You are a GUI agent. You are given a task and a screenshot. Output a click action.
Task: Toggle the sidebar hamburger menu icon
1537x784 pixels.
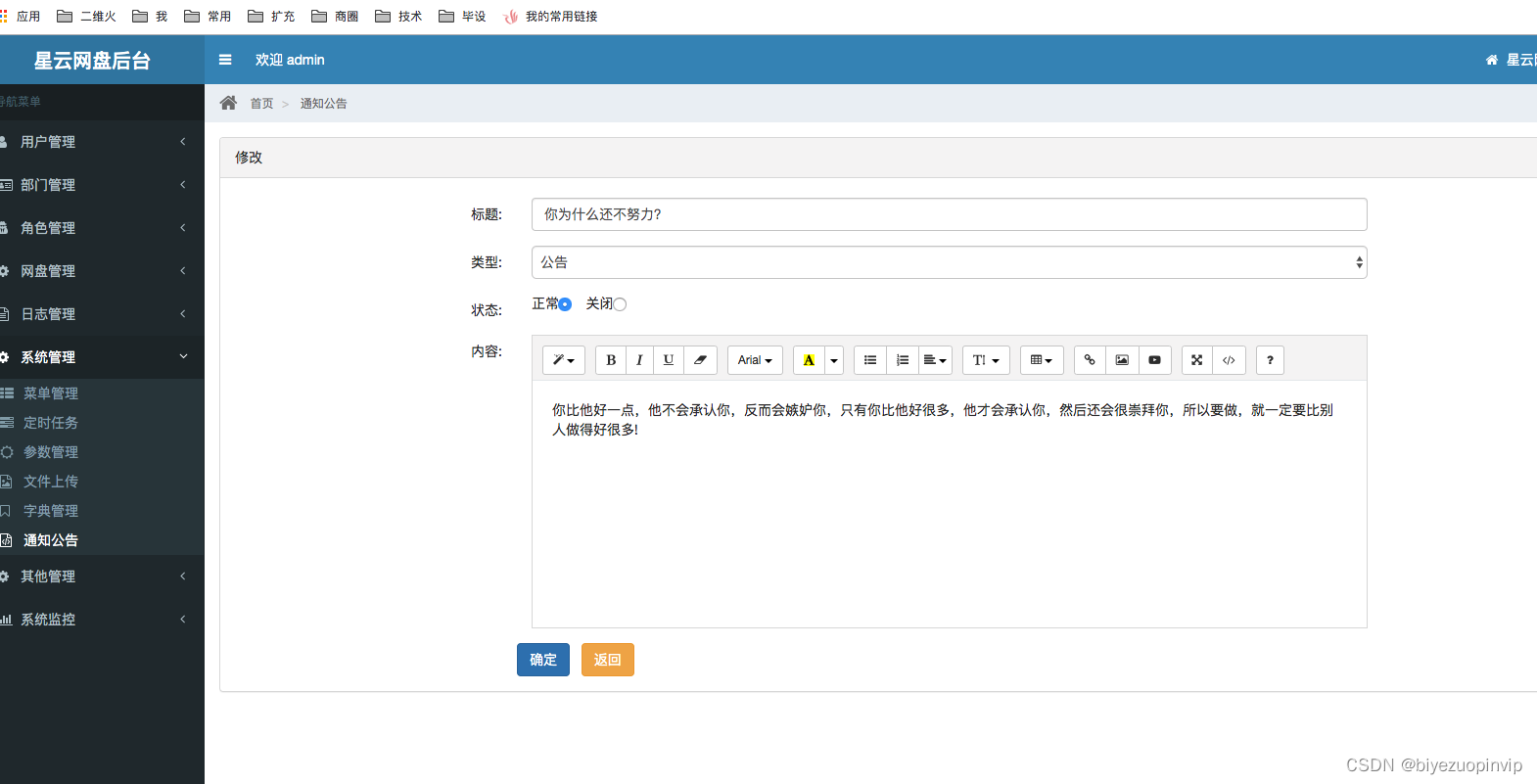[x=225, y=60]
